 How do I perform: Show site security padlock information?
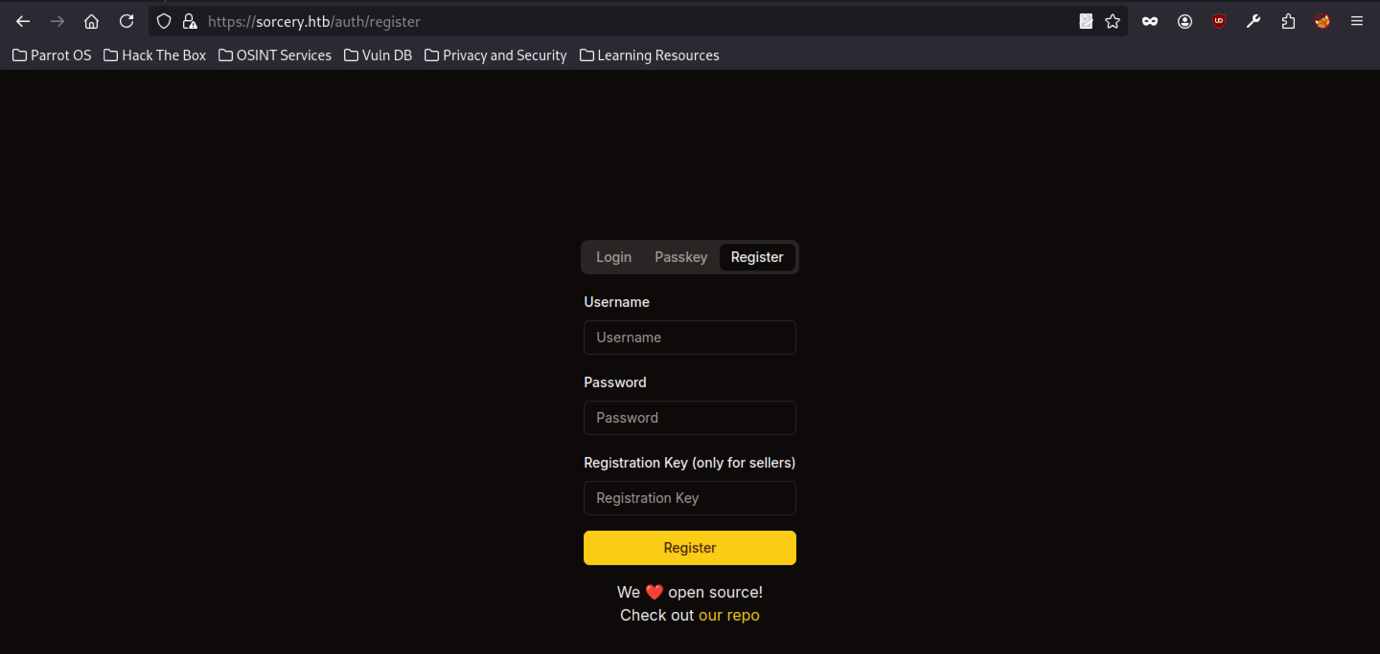(x=189, y=21)
